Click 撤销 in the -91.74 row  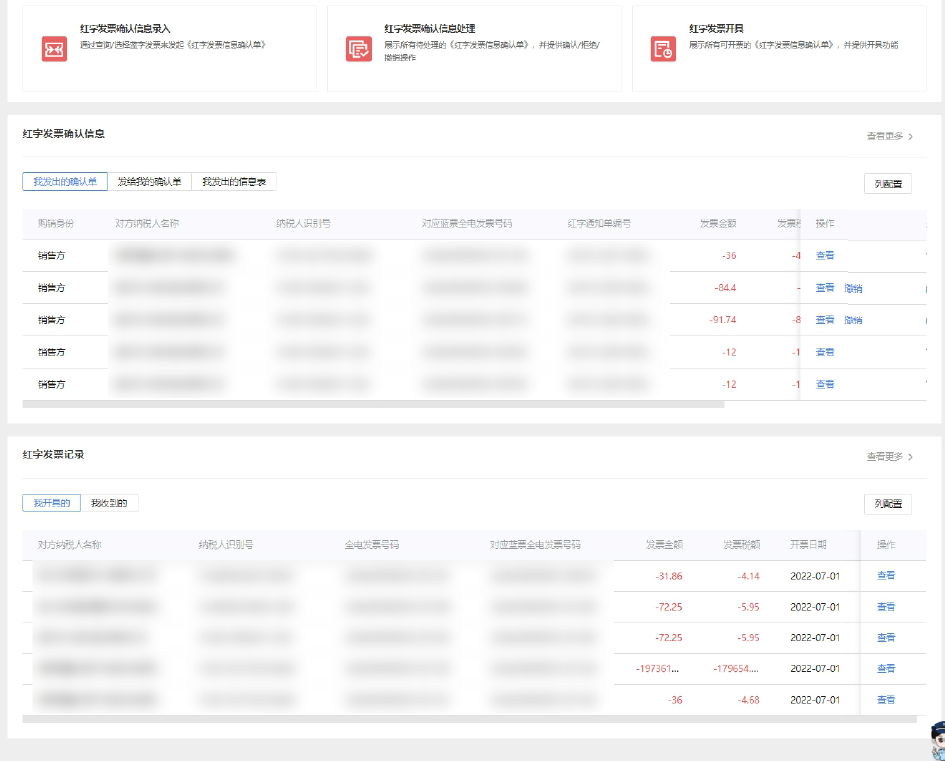[853, 320]
